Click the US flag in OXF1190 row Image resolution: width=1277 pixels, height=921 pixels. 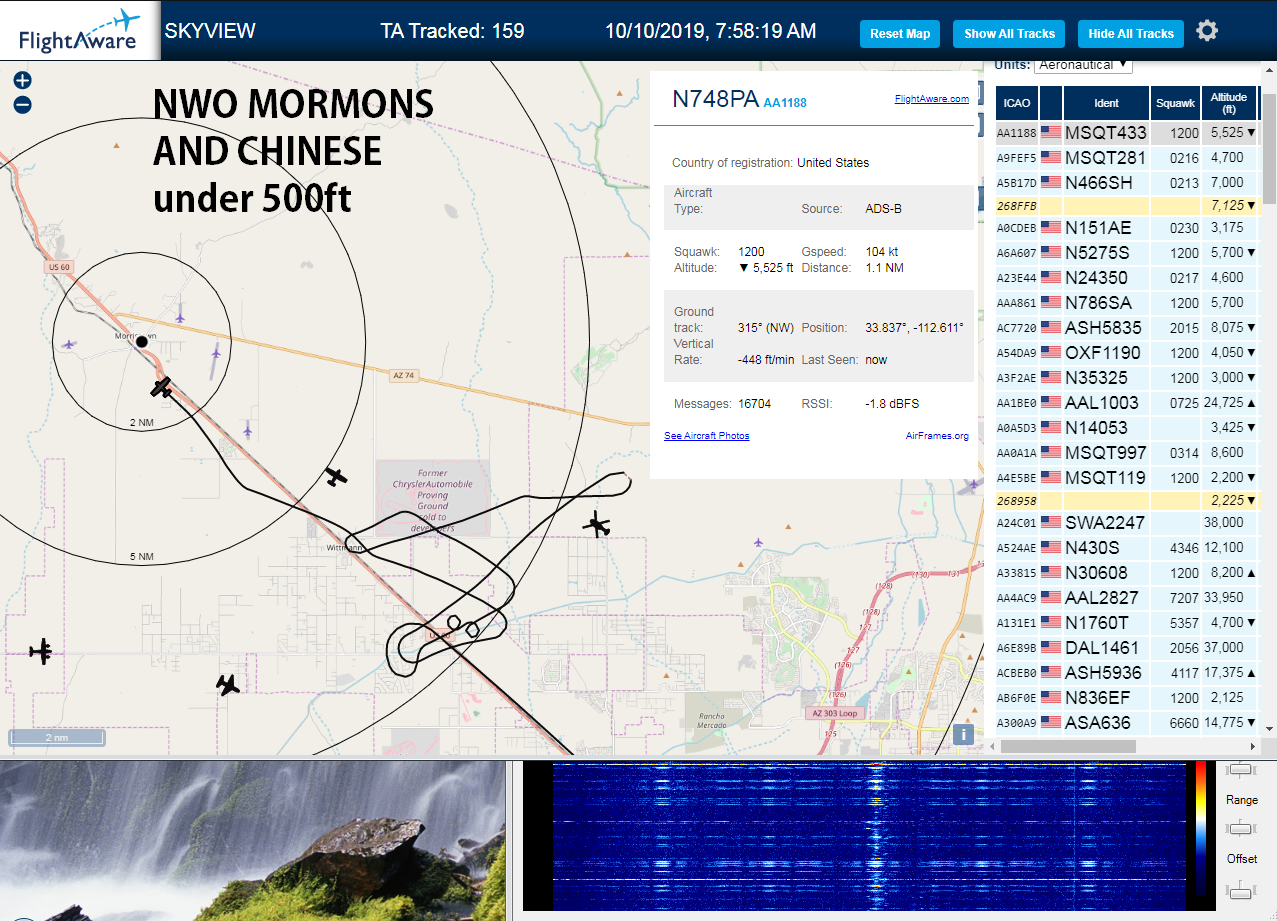(1051, 352)
